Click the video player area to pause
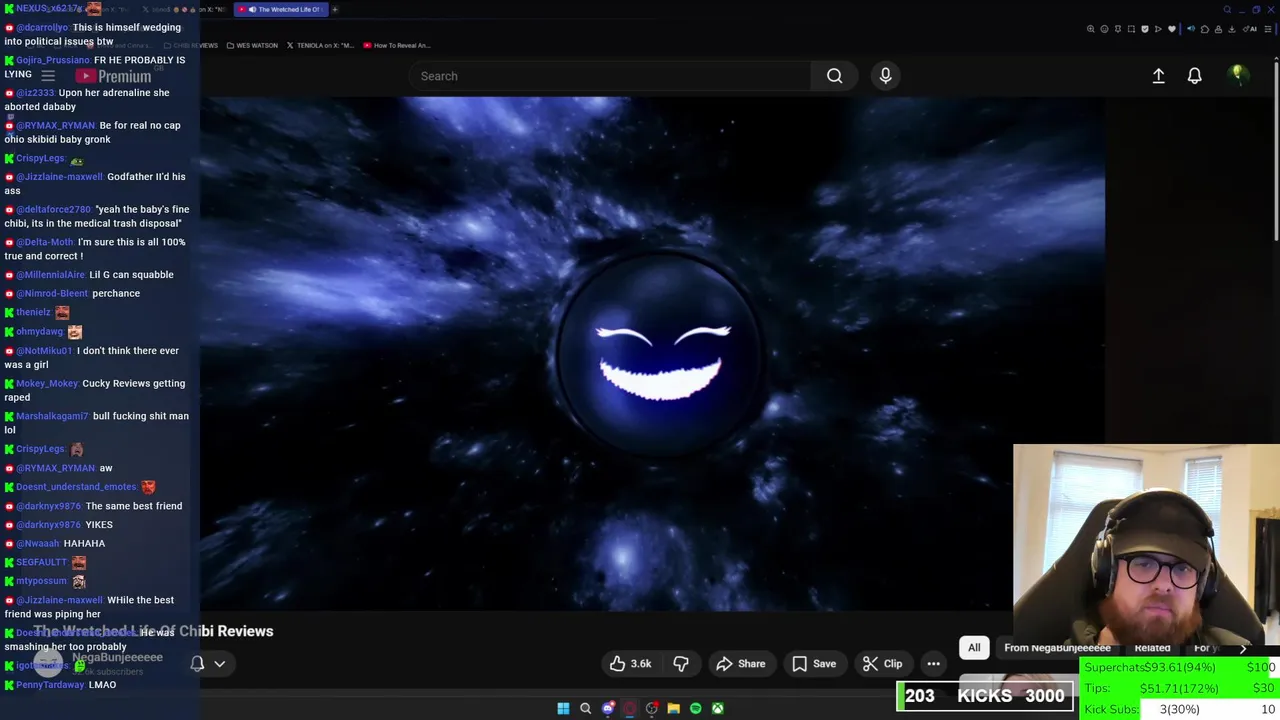The image size is (1280, 720). 652,353
